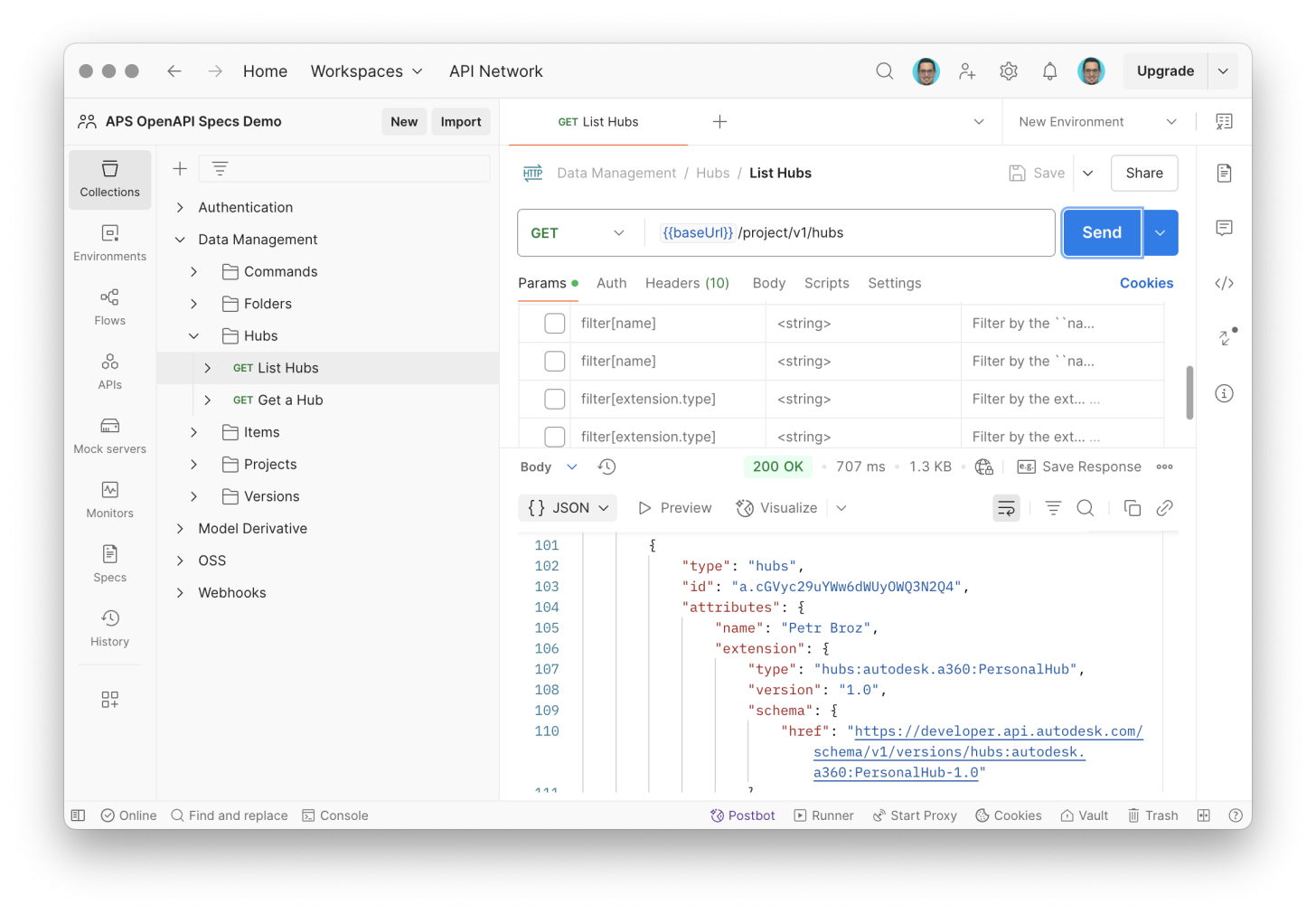1316x914 pixels.
Task: Search within the response body
Action: [x=1086, y=508]
